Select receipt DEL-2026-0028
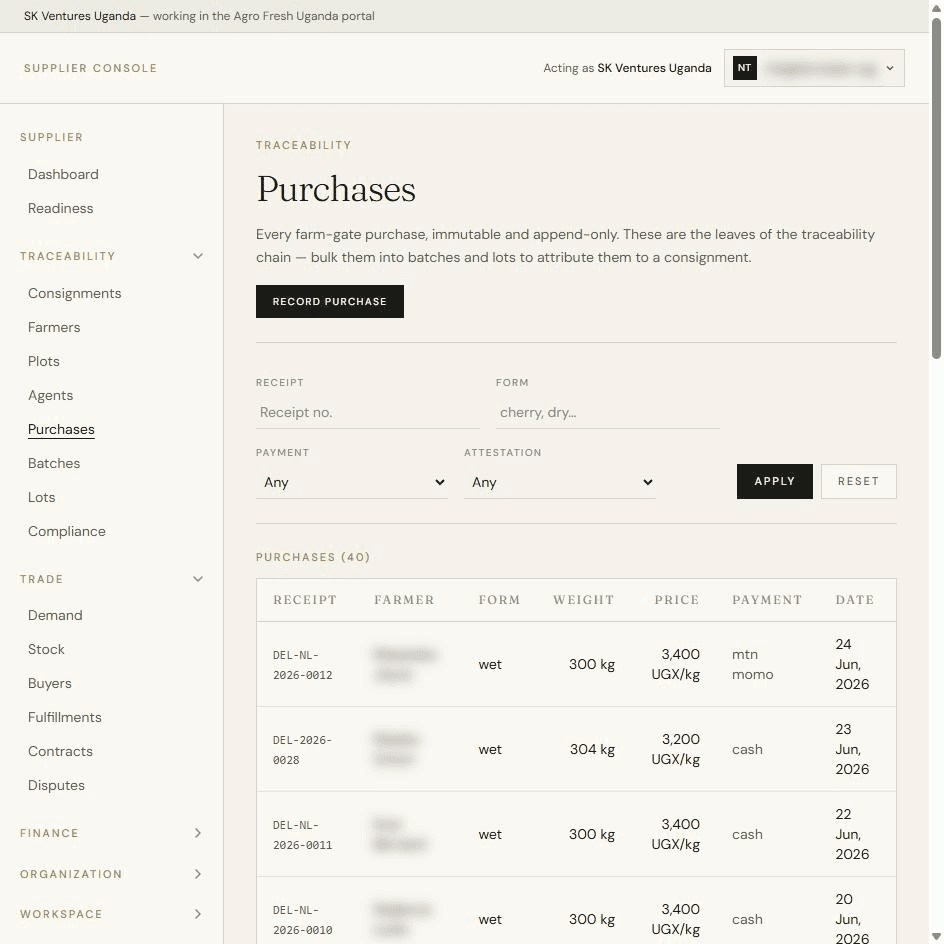Viewport: 944px width, 944px height. click(x=303, y=750)
